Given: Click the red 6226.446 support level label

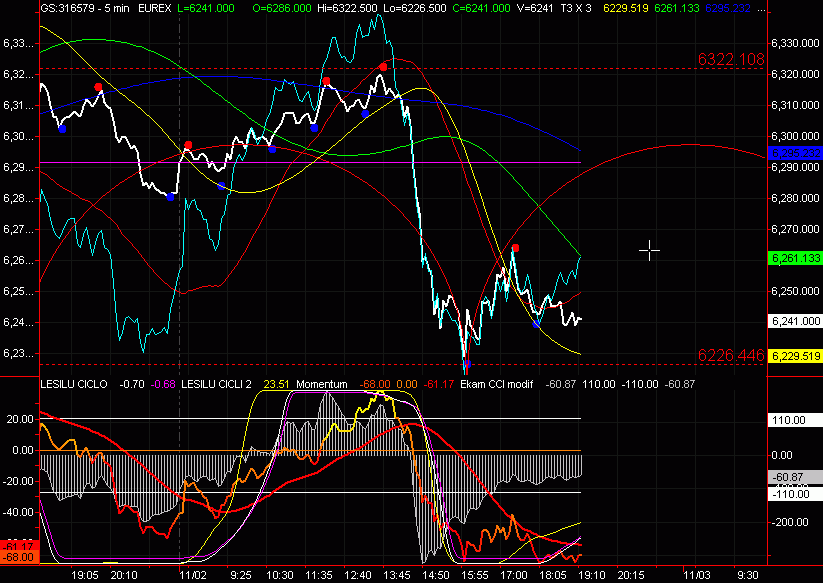Looking at the screenshot, I should point(731,355).
